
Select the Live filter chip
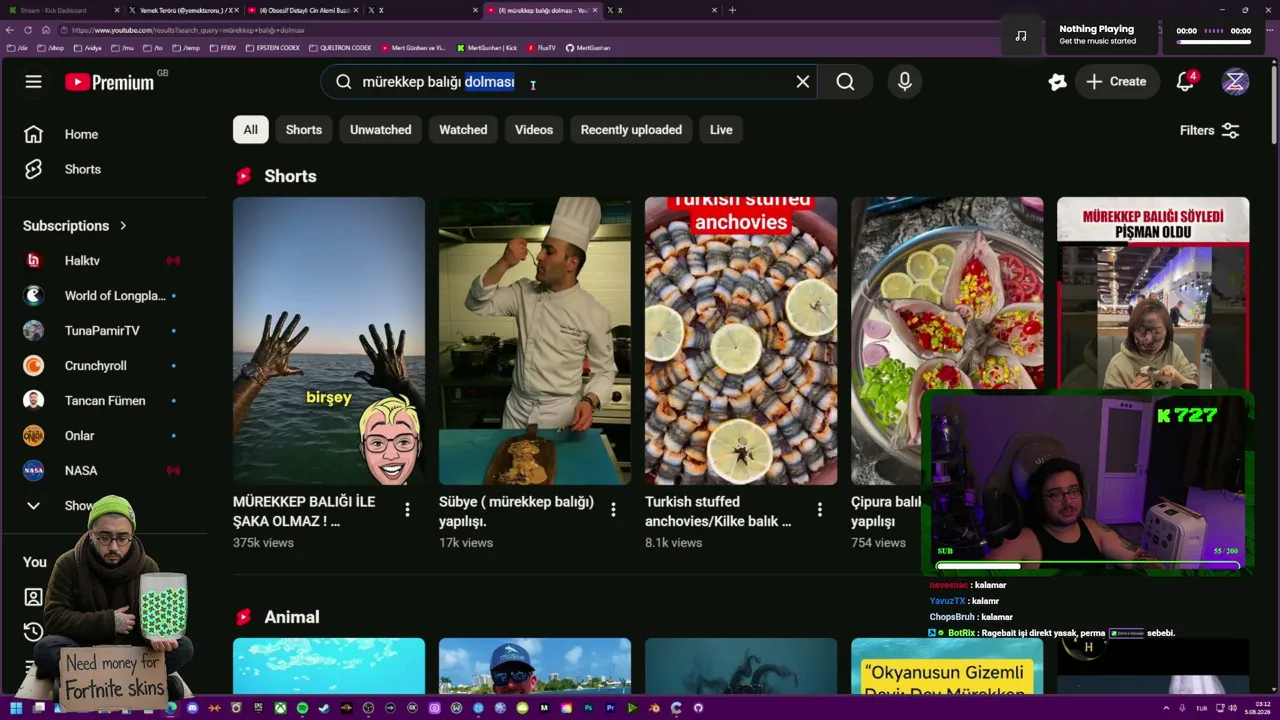click(x=721, y=130)
